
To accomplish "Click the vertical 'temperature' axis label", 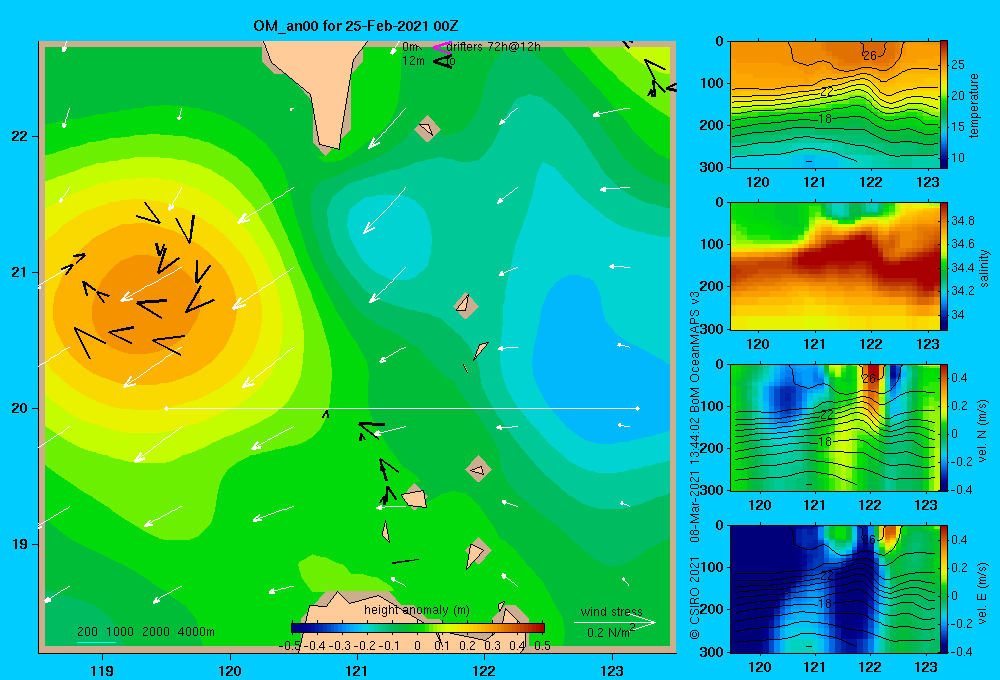I will pos(974,105).
